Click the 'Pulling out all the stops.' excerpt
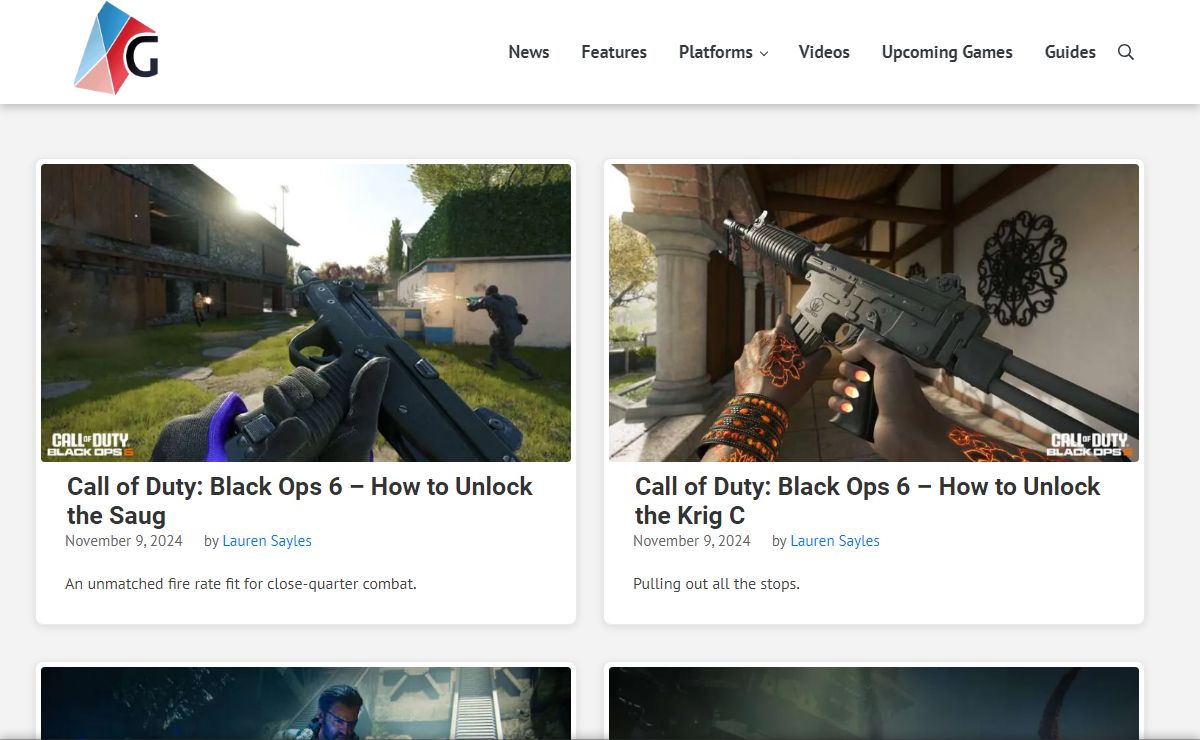1200x740 pixels. tap(716, 584)
